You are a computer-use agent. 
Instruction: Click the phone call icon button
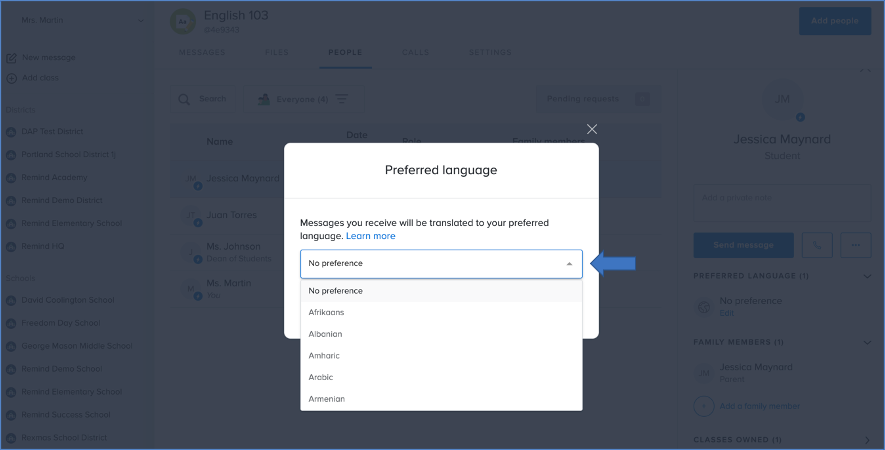817,245
